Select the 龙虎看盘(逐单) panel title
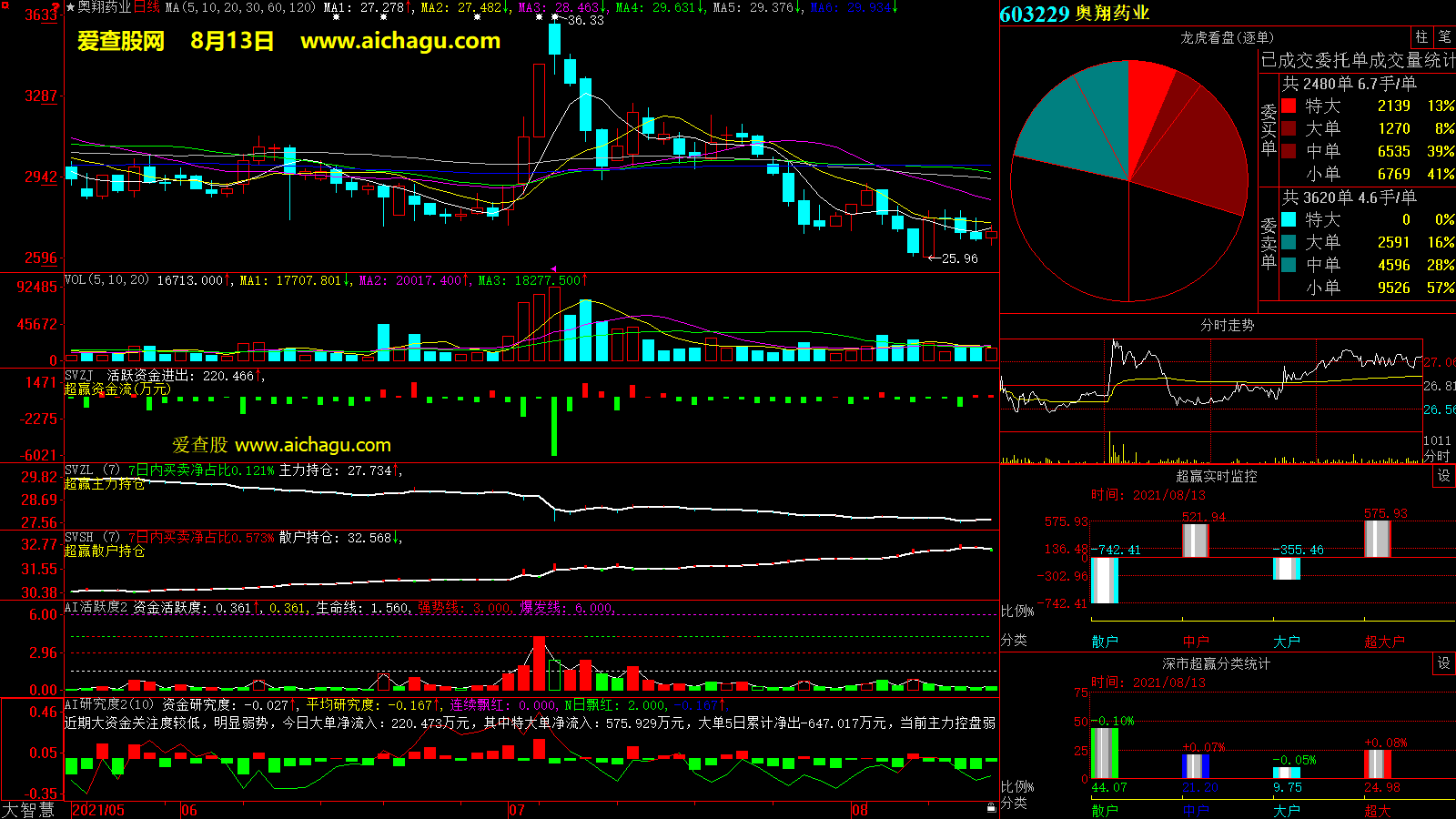The height and width of the screenshot is (819, 1456). pos(1227,37)
